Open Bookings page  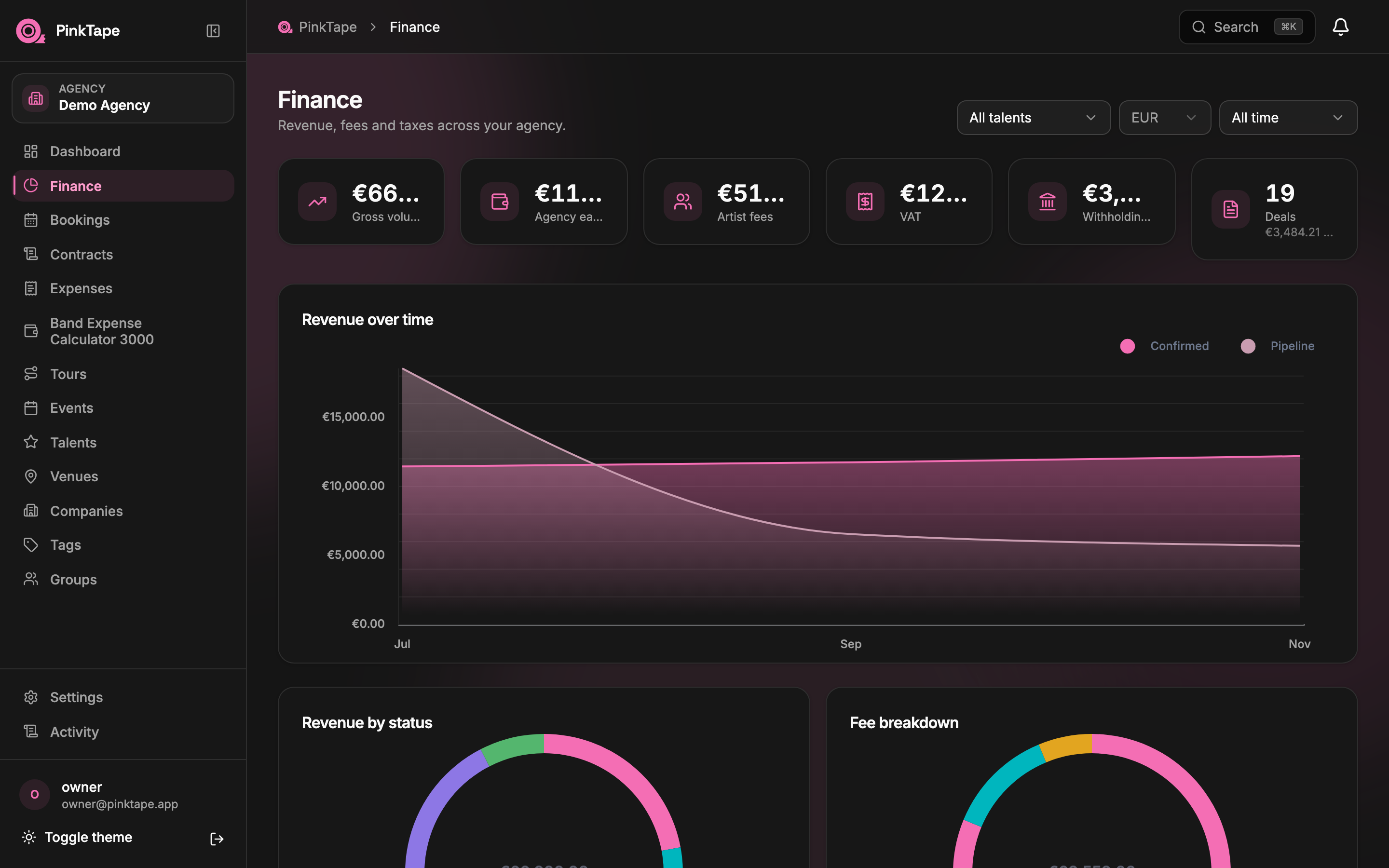coord(123,220)
